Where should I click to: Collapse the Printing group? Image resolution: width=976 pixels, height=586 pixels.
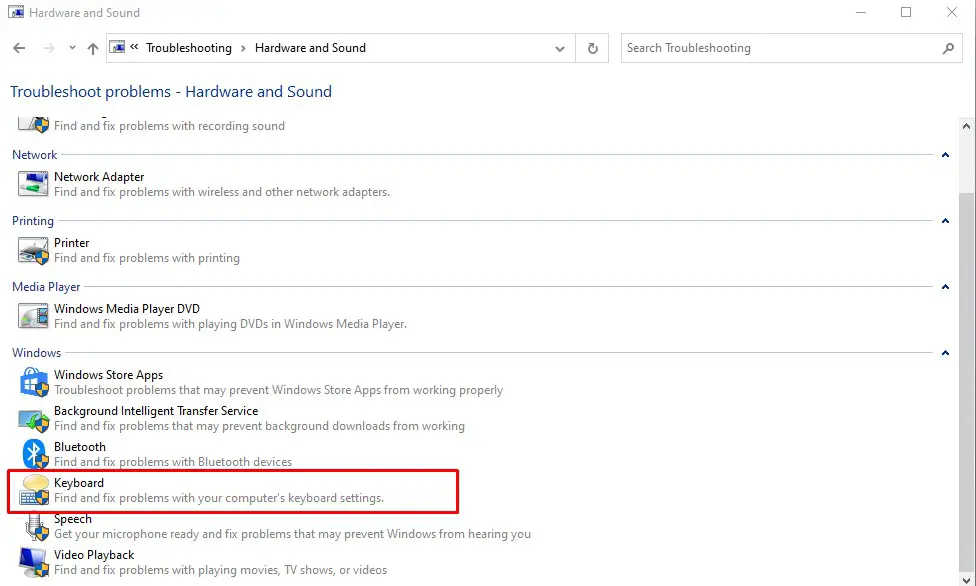pyautogui.click(x=945, y=220)
